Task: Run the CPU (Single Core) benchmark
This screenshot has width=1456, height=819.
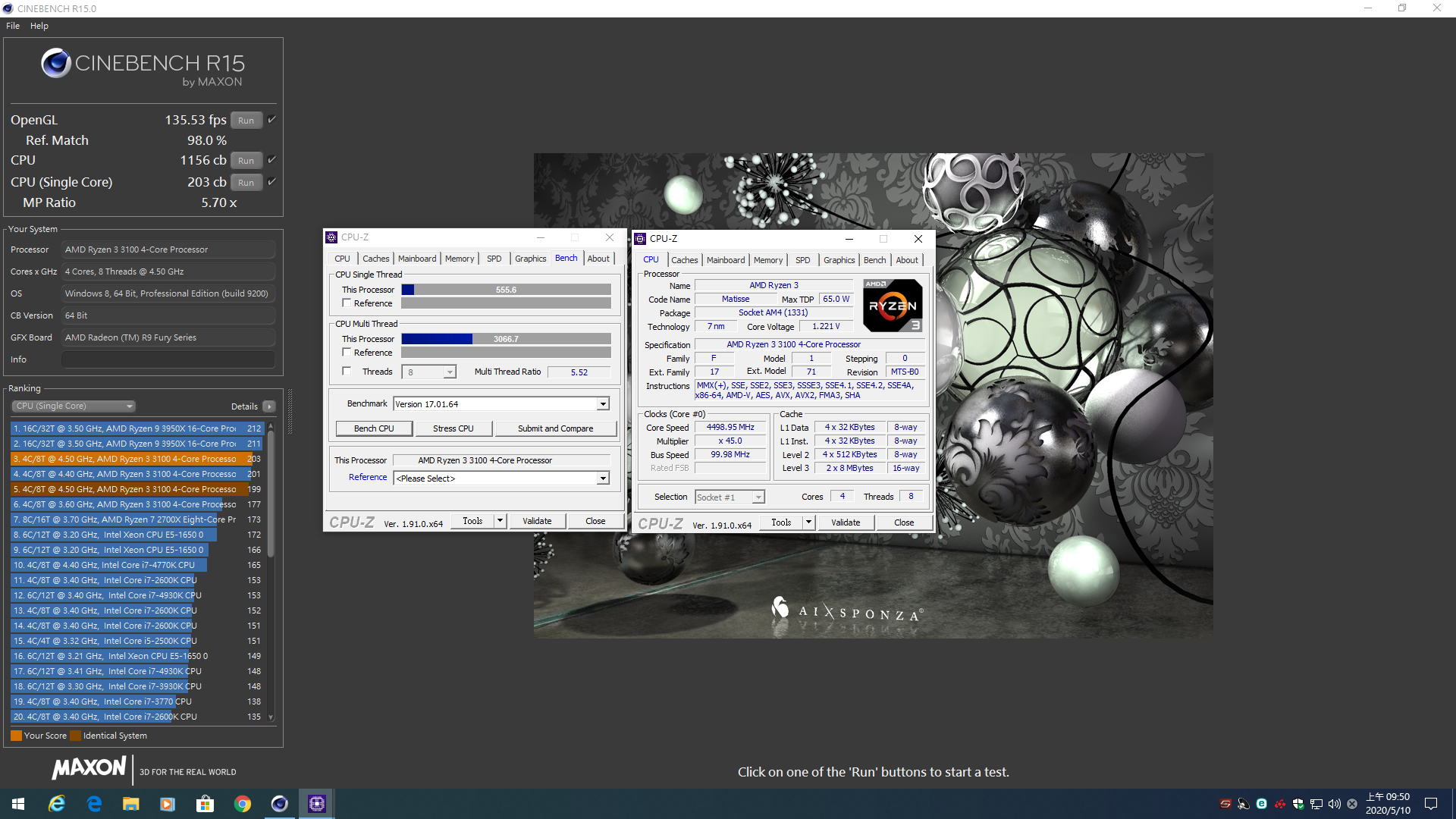Action: click(x=246, y=183)
